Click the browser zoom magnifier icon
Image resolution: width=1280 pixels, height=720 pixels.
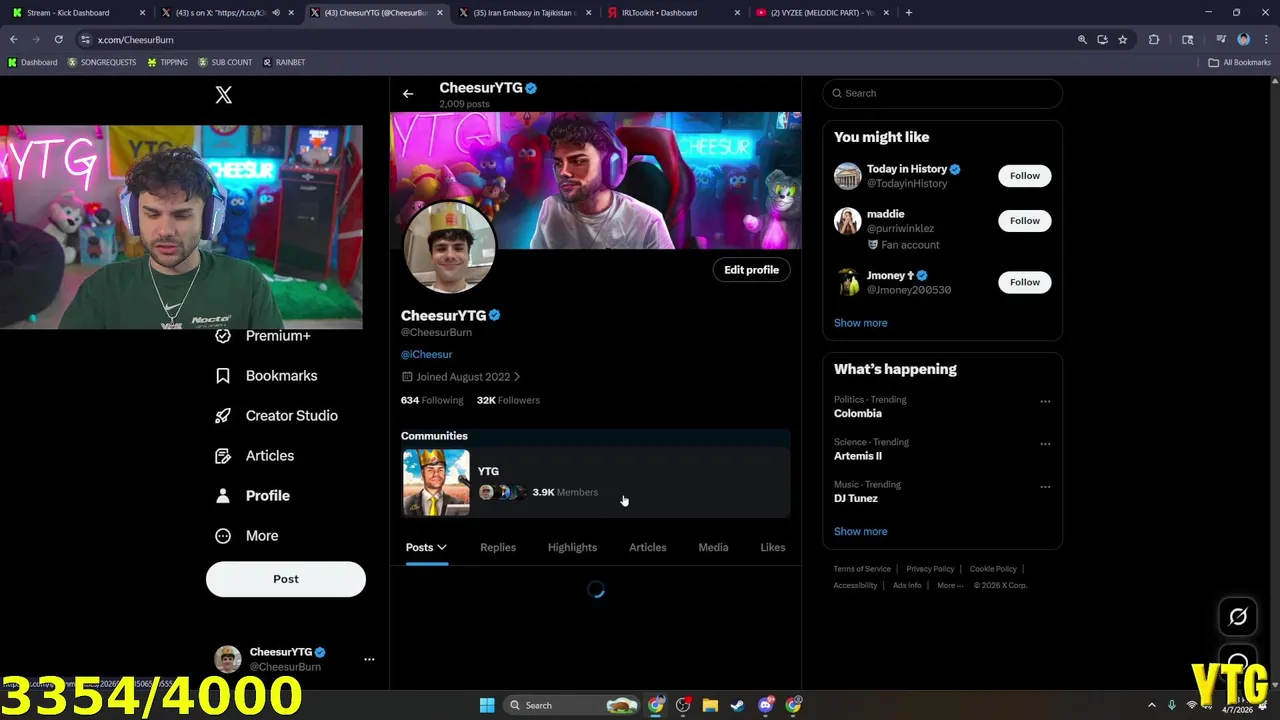coord(1082,40)
